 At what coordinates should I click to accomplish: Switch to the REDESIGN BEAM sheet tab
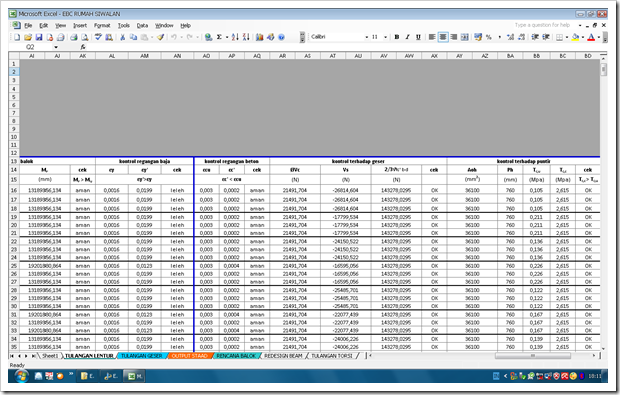(283, 356)
